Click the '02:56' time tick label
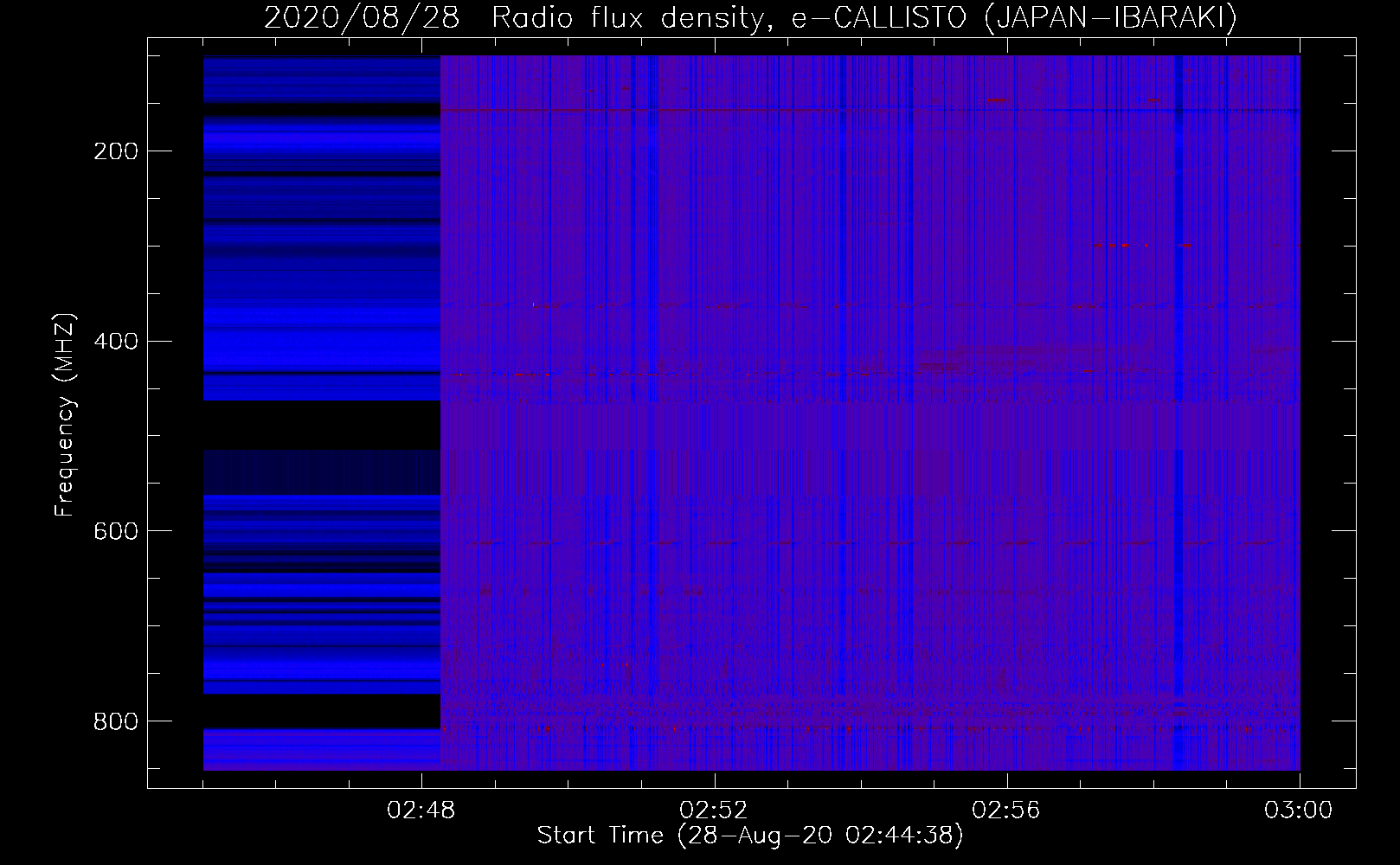This screenshot has height=865, width=1400. [1006, 811]
